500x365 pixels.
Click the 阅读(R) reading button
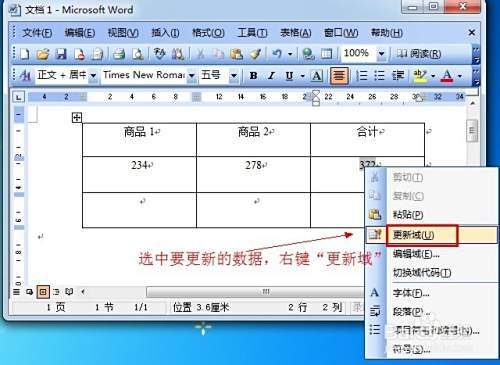point(419,54)
